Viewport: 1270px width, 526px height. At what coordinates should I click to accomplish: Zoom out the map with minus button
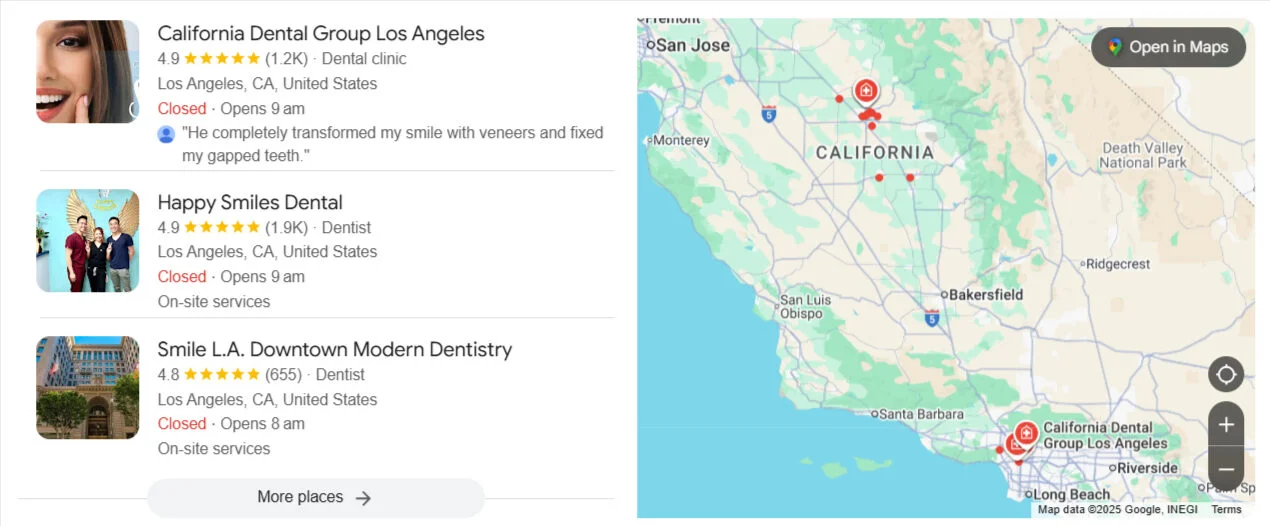(1226, 468)
